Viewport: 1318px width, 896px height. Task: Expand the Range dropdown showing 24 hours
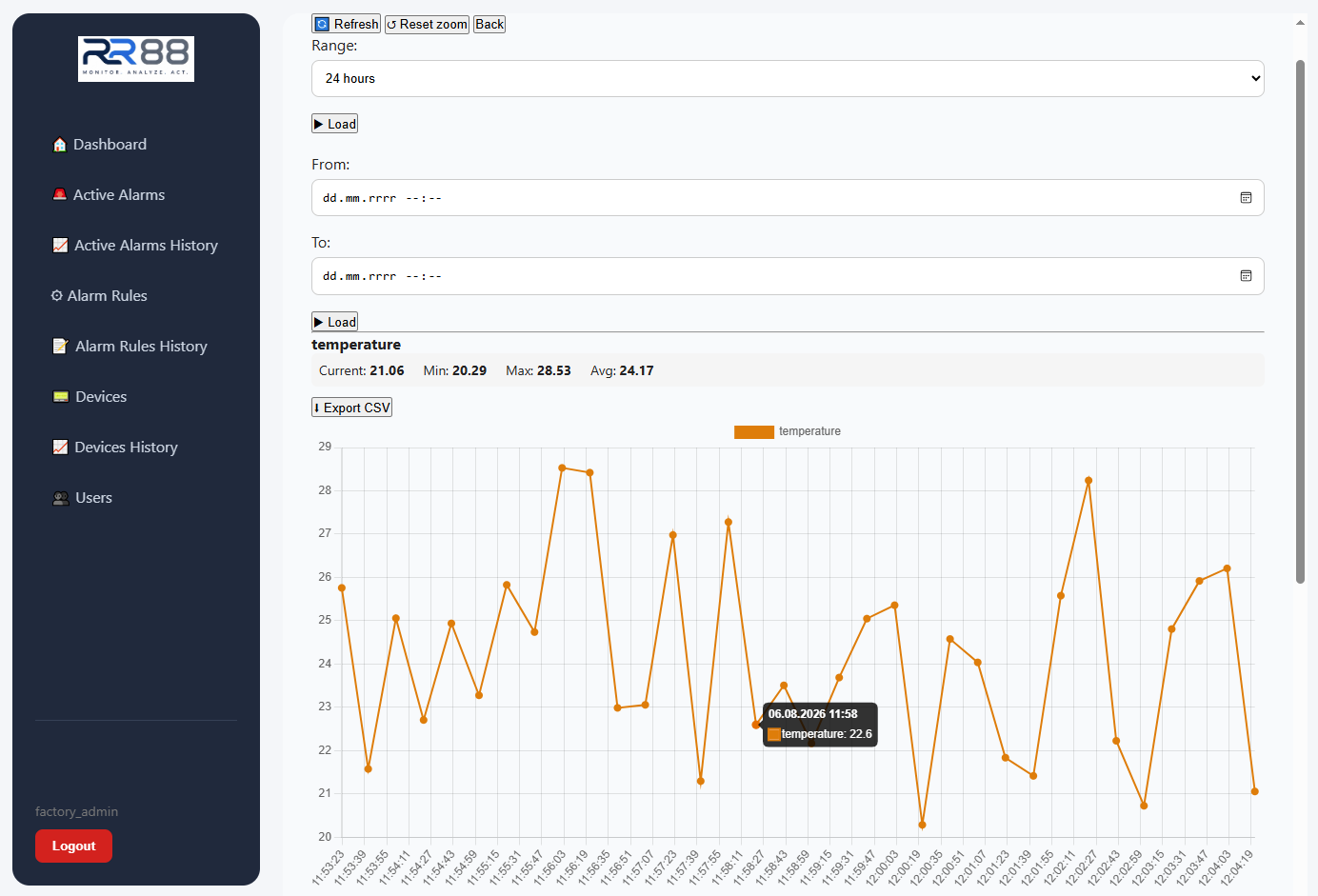click(x=788, y=78)
